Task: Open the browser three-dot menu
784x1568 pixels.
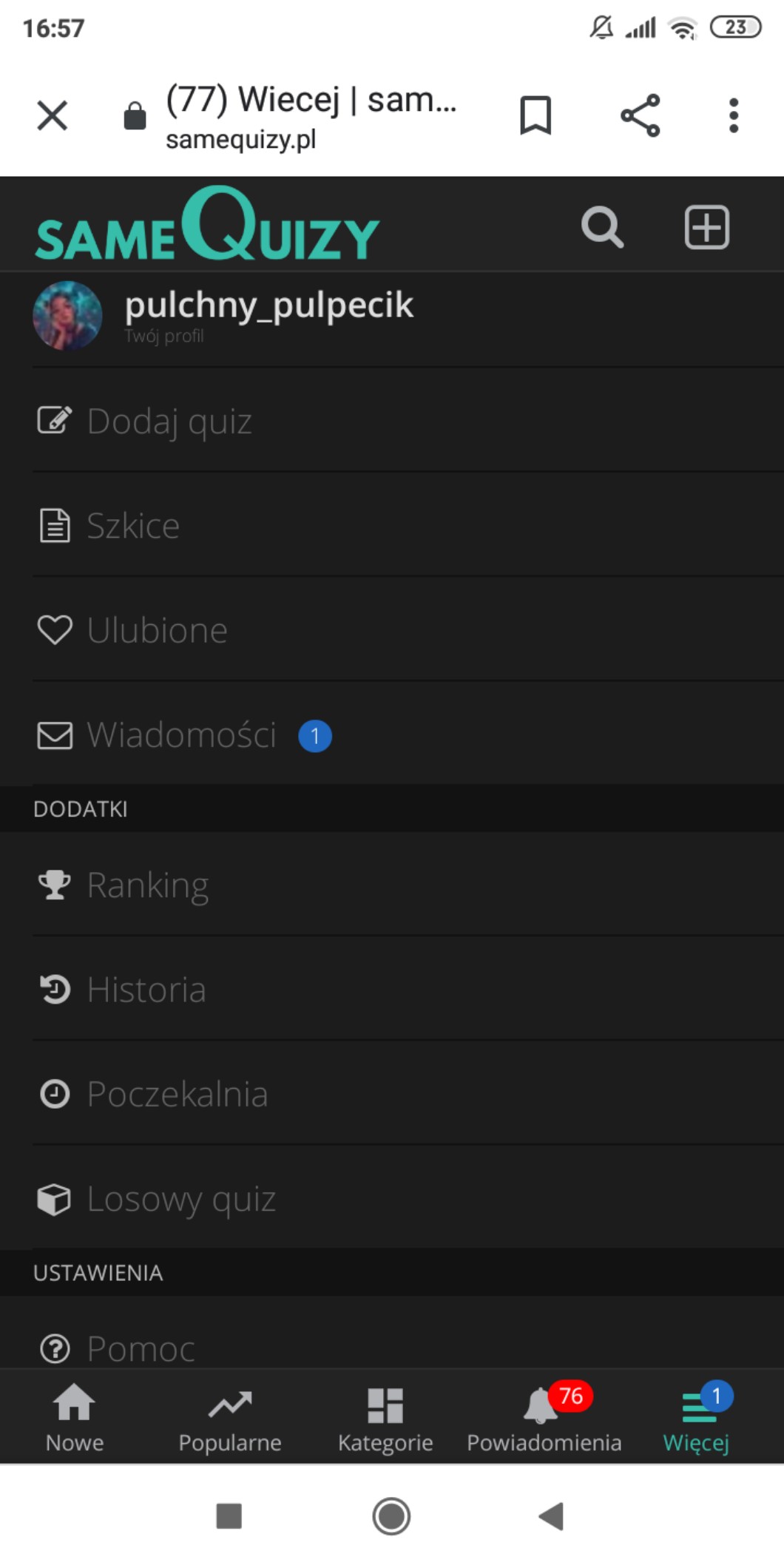Action: (733, 115)
